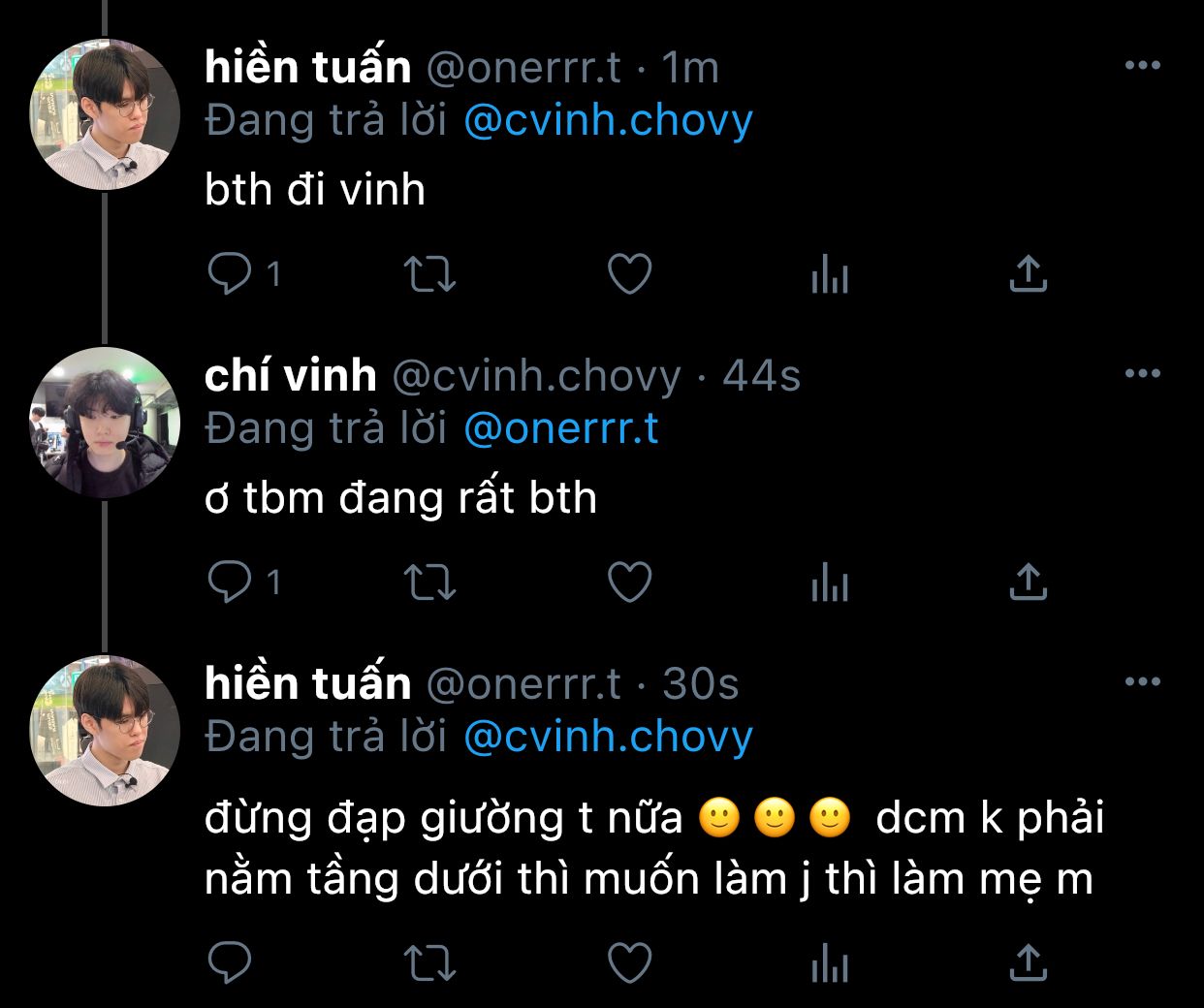Open @cvinh.chovy mention in first tweet
The image size is (1204, 1008).
click(608, 120)
